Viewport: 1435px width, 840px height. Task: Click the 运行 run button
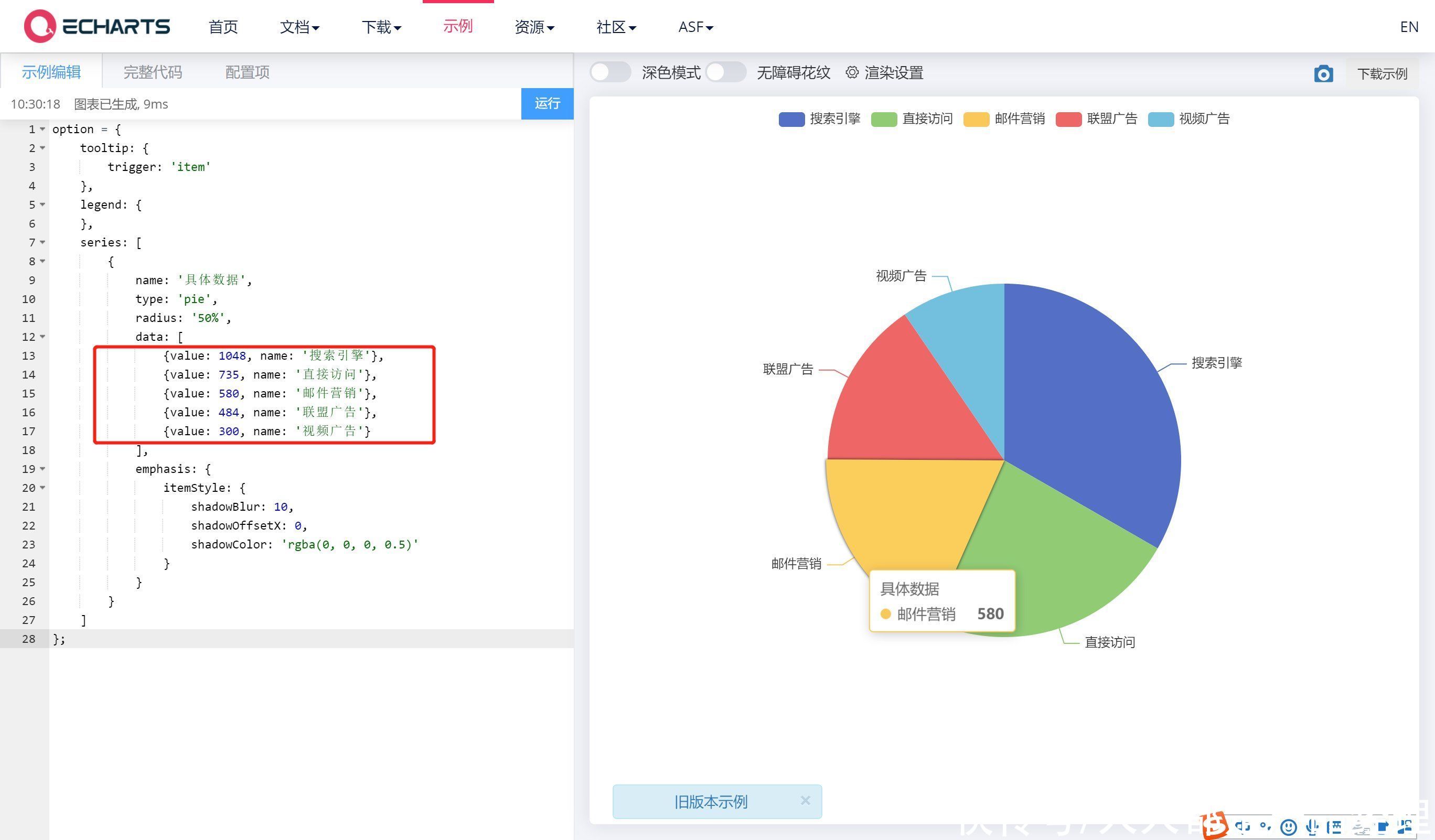tap(547, 104)
